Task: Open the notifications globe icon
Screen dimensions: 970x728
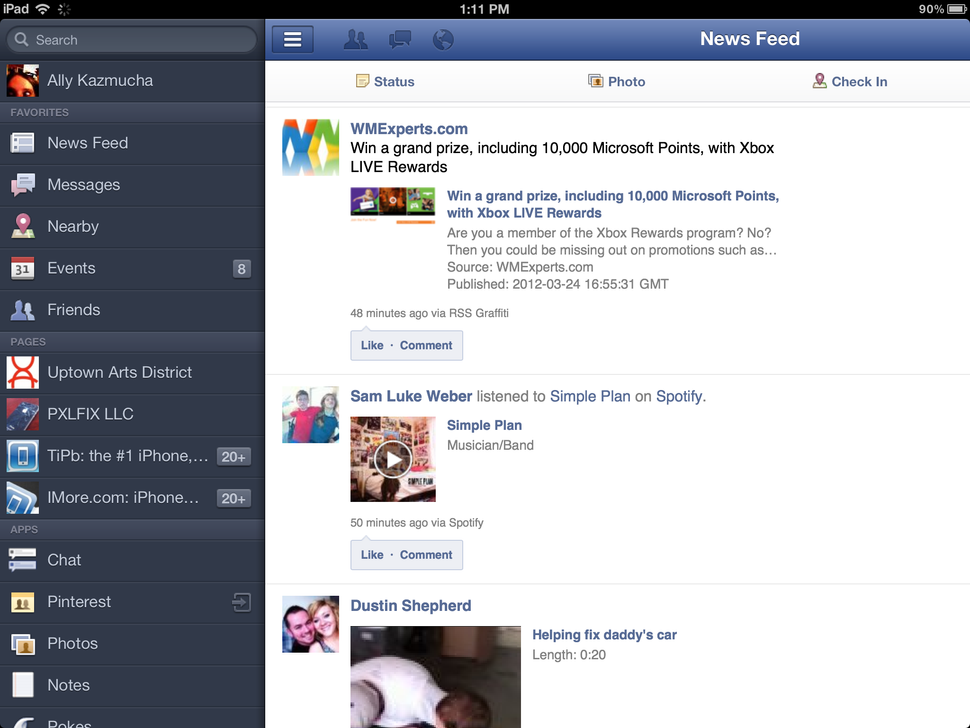Action: (x=443, y=39)
